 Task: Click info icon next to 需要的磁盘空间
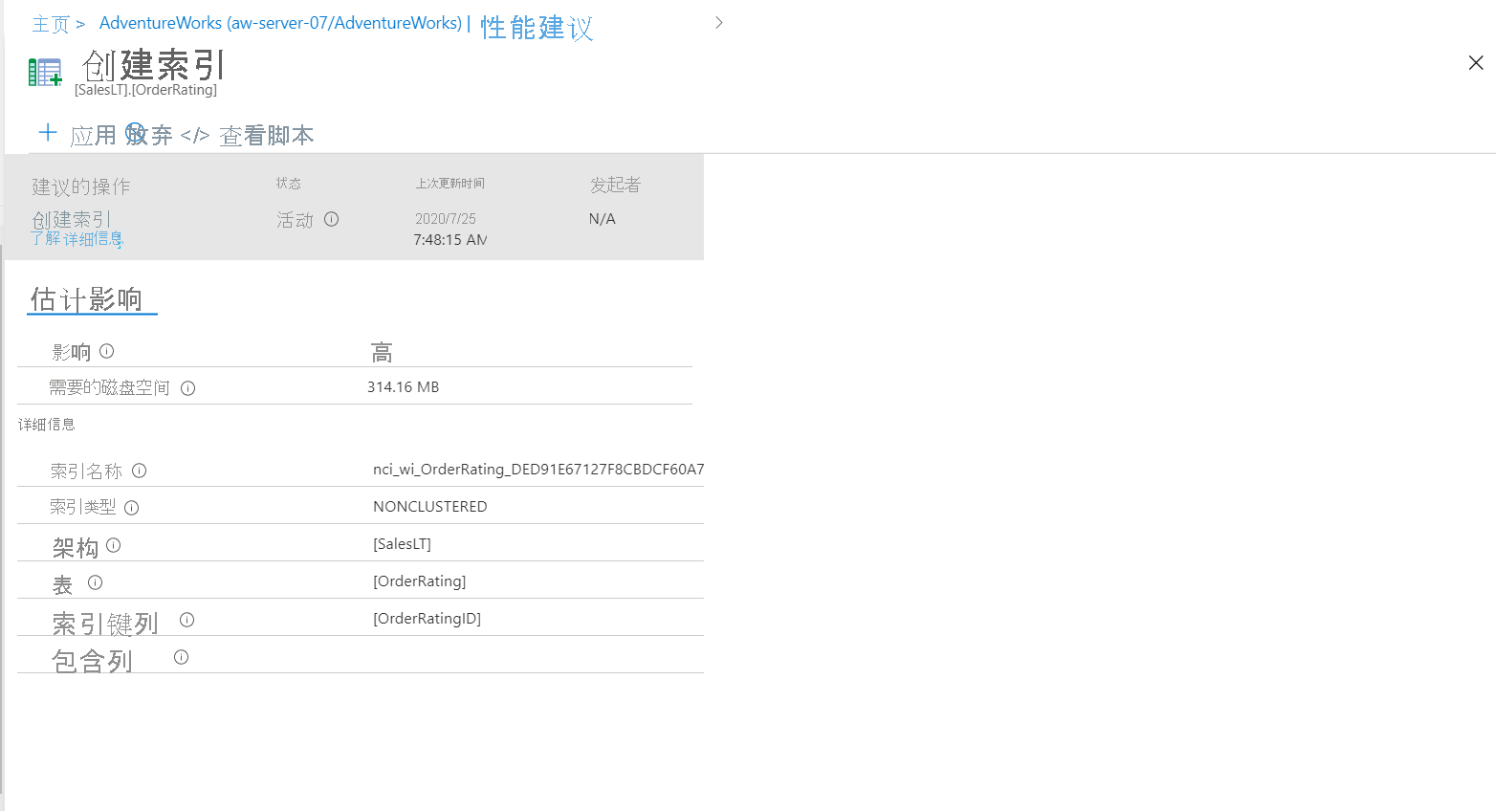[187, 388]
